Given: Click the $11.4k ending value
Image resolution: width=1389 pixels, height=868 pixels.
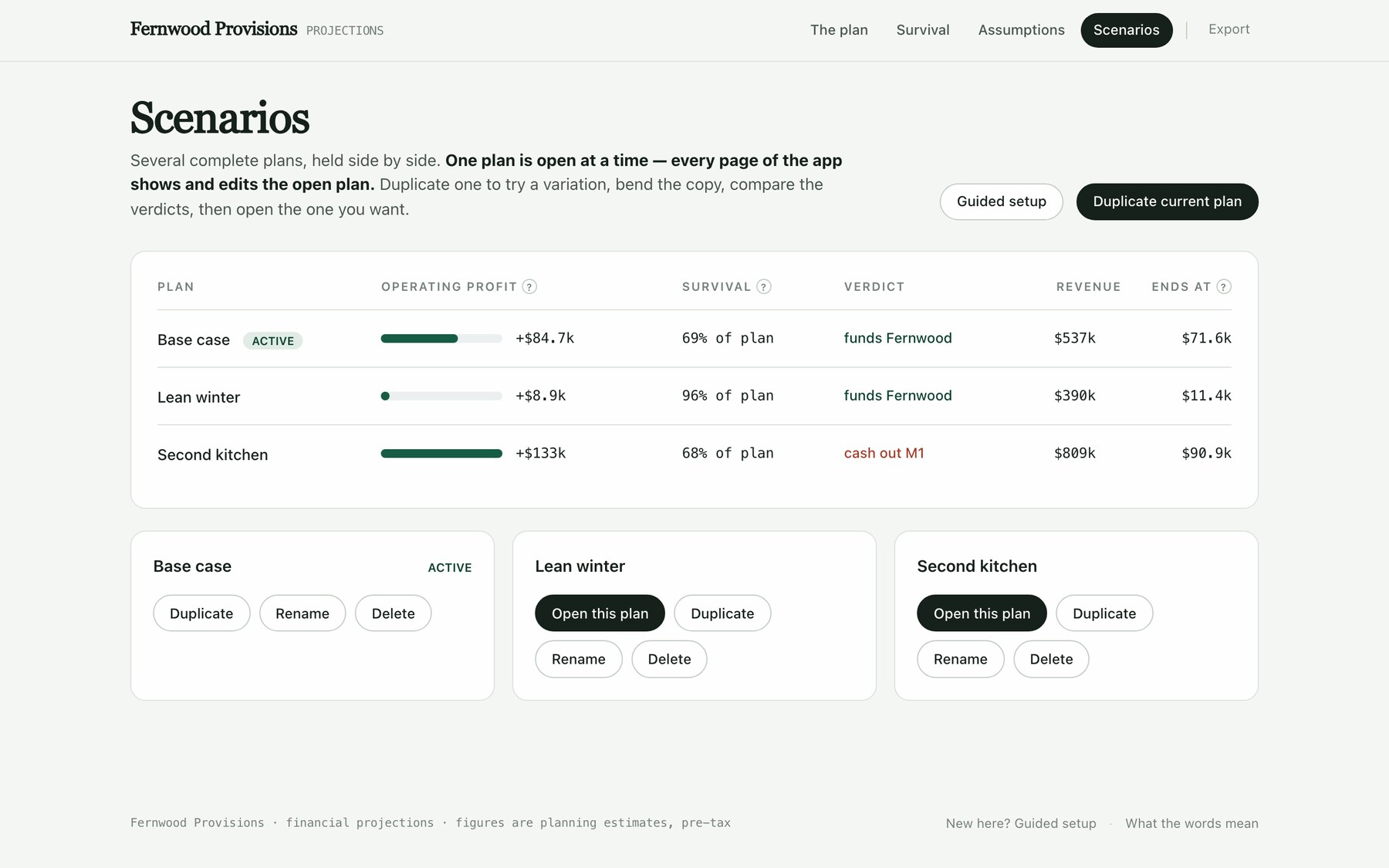Looking at the screenshot, I should click(1206, 396).
